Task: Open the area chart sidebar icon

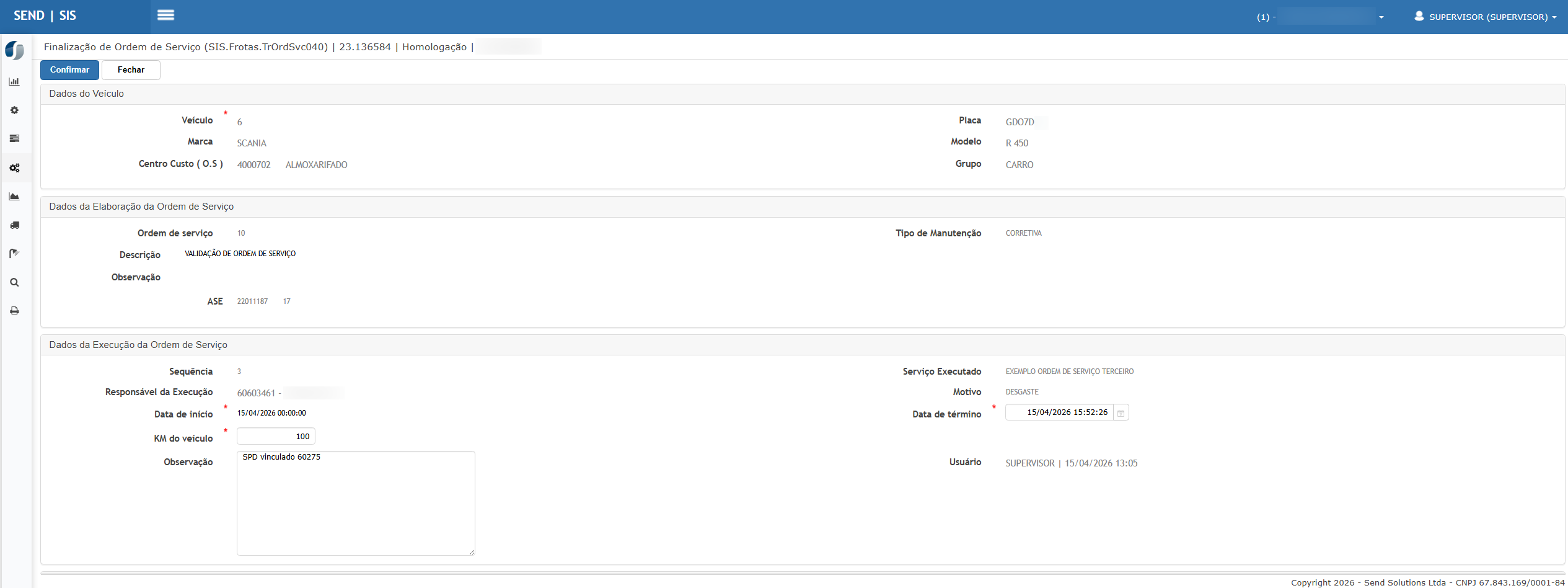Action: pos(14,197)
